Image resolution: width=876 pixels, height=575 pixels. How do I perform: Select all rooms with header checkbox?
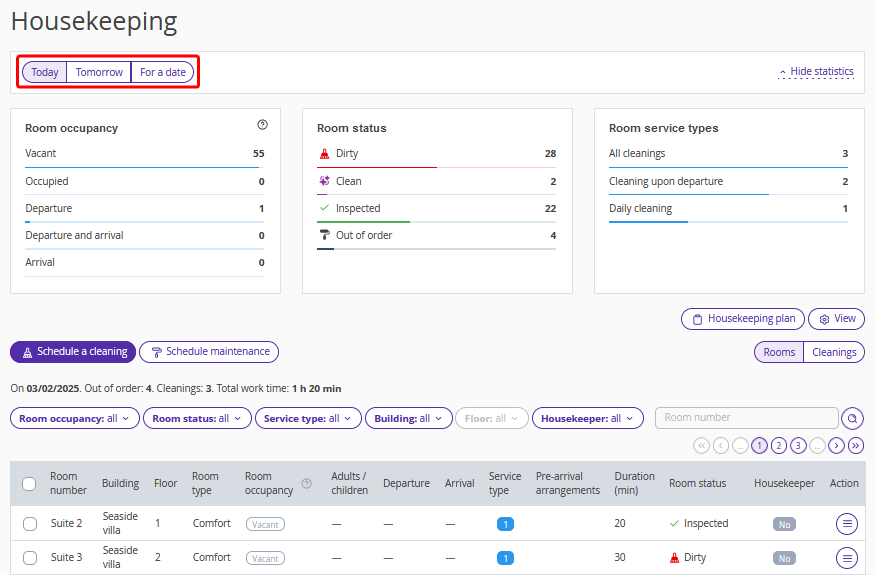(29, 484)
